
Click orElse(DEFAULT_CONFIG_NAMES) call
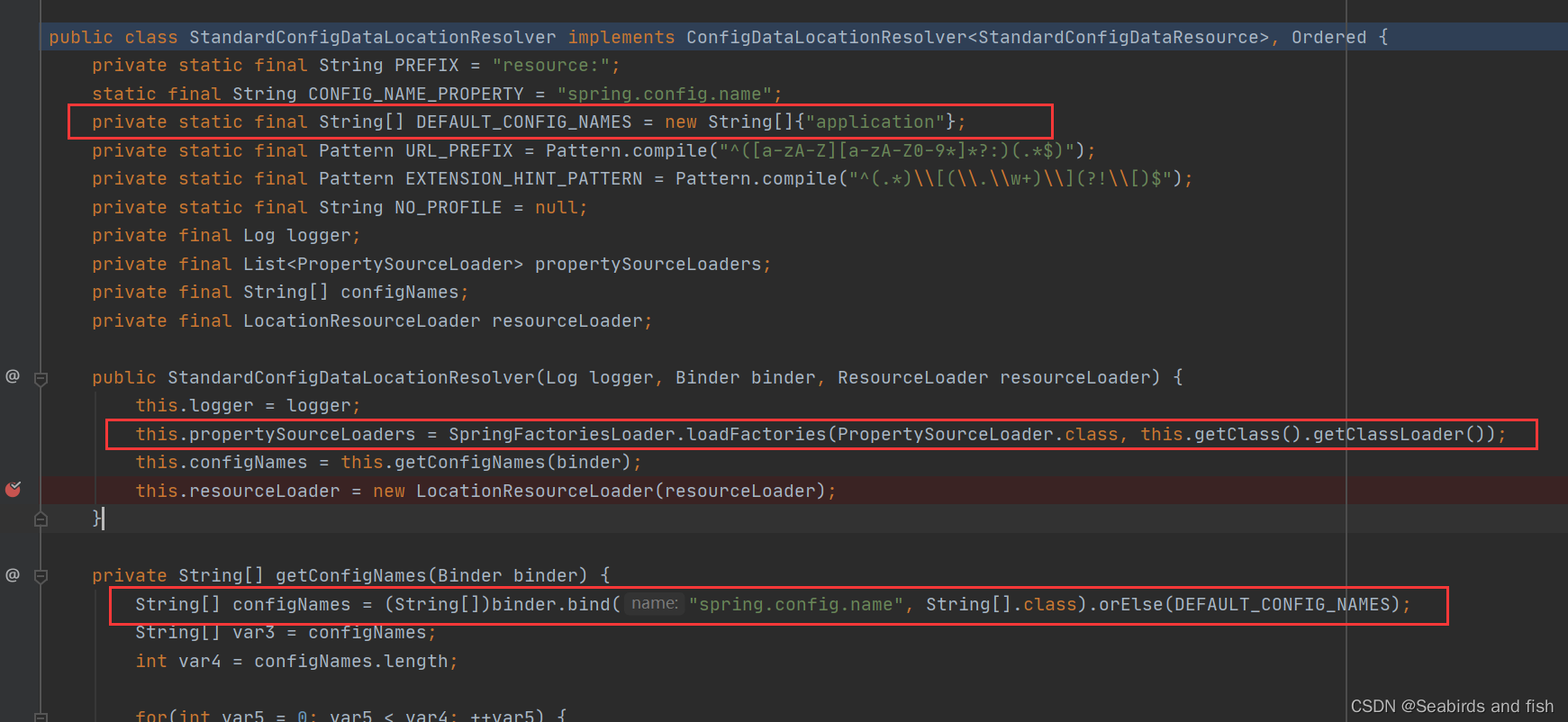(1250, 604)
